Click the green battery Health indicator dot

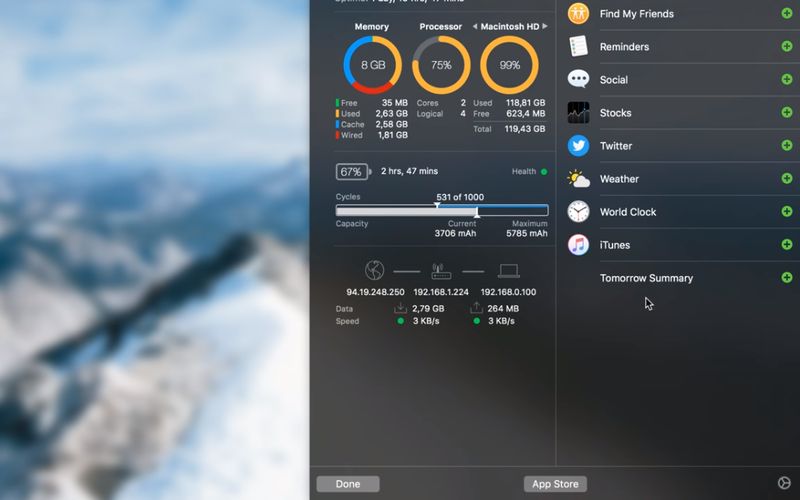[544, 172]
